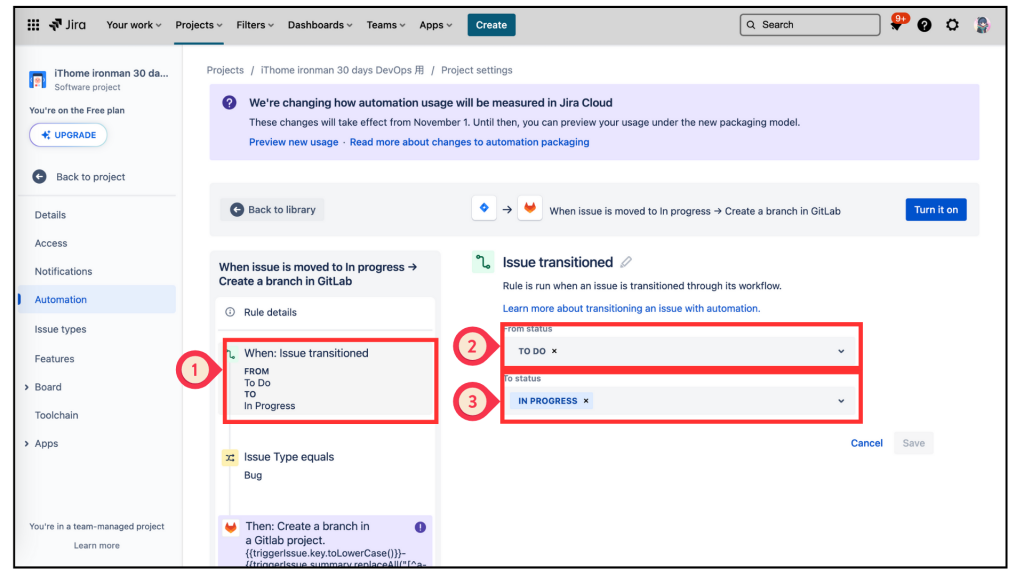1024x576 pixels.
Task: Open the Your work menu
Action: pos(133,25)
